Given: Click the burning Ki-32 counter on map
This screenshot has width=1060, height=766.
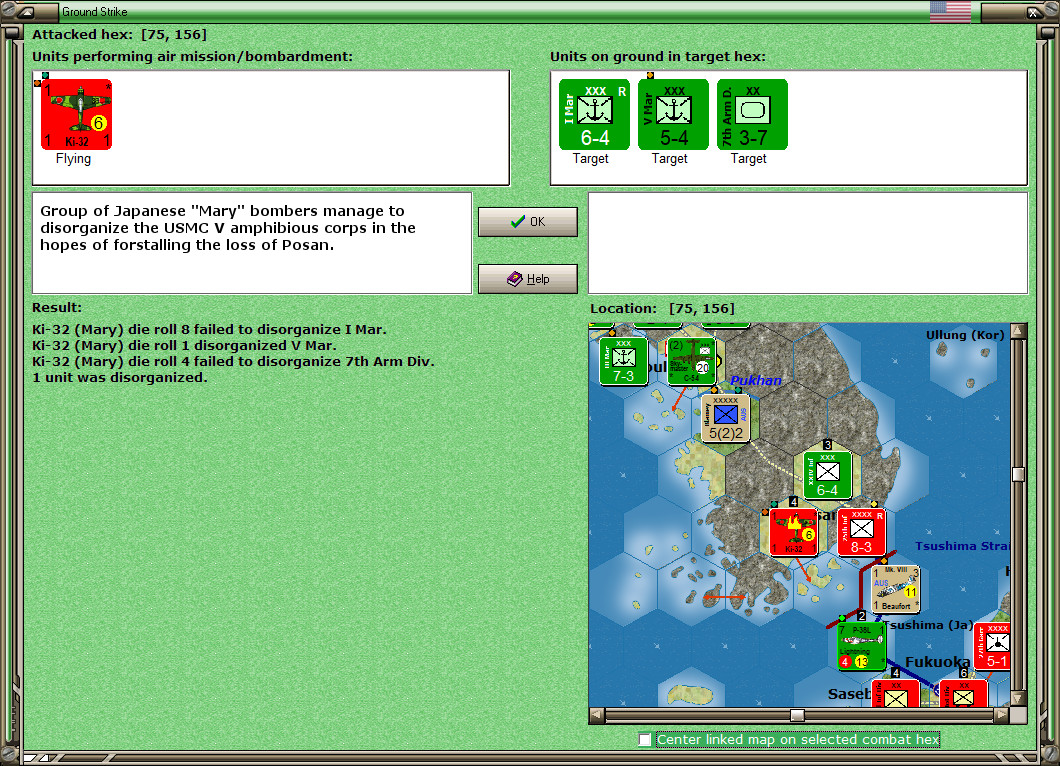Looking at the screenshot, I should point(794,533).
